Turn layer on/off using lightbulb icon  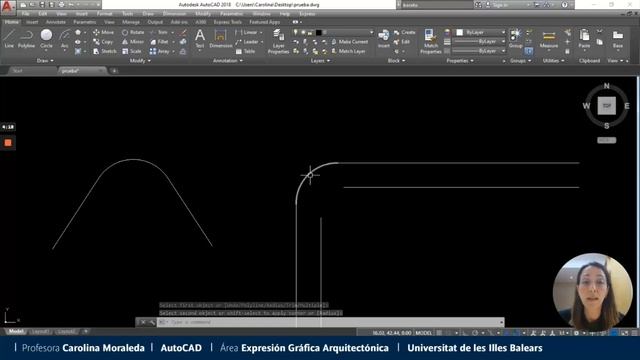point(296,32)
